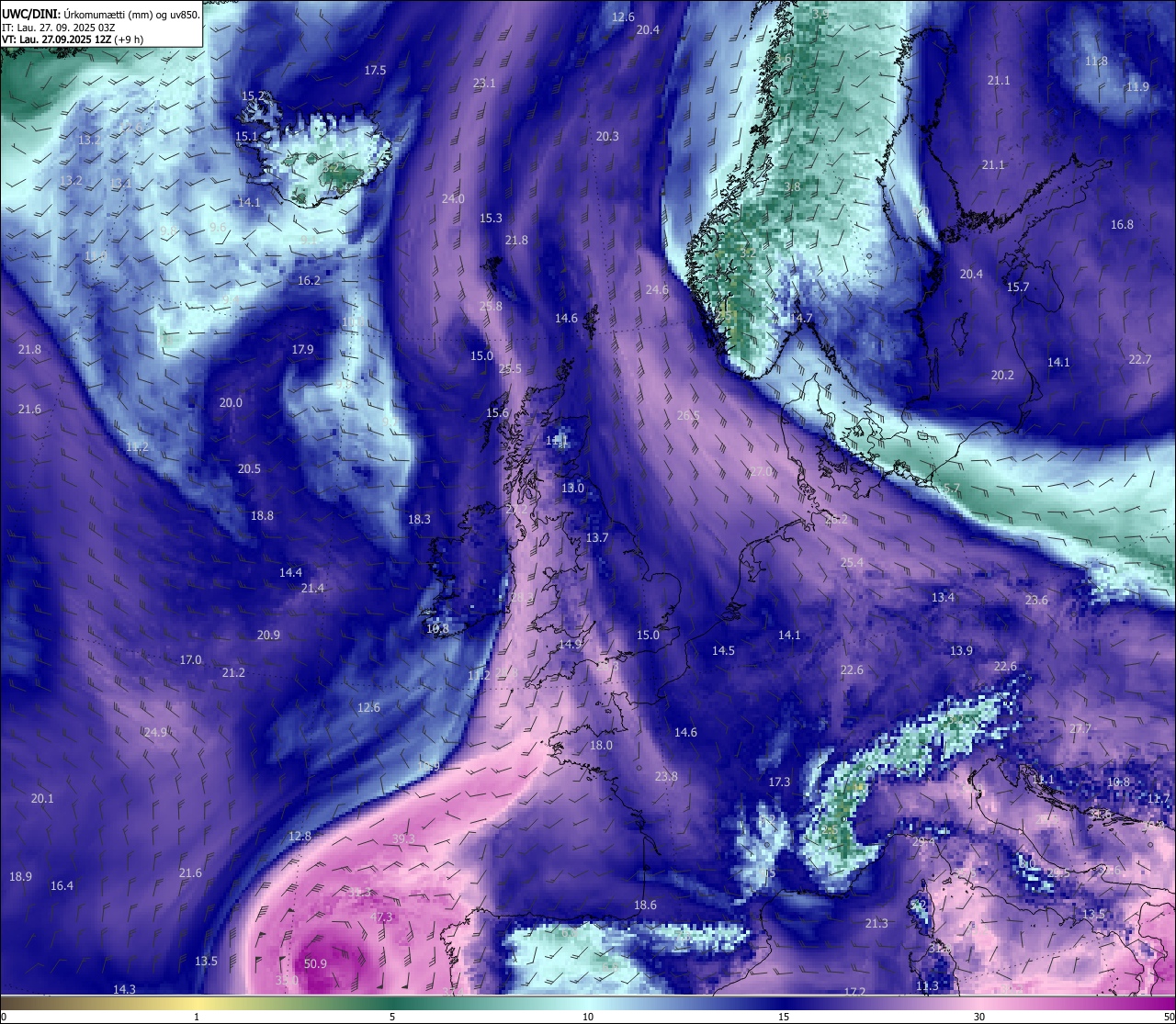Click the 20.1 value label

tap(42, 798)
